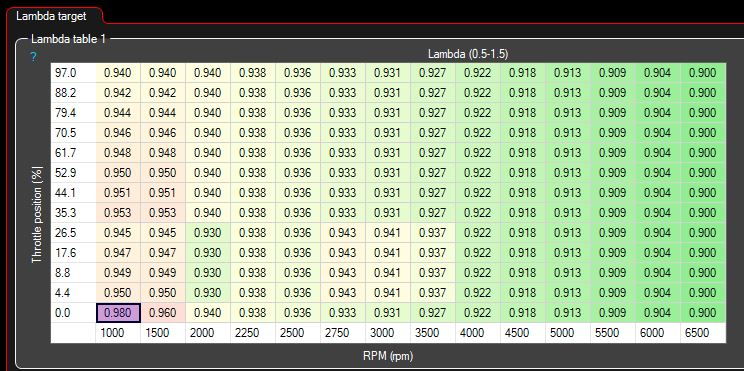
Task: Select 0.943 cell at 17.6% throttle, 2750 rpm
Action: pos(343,253)
